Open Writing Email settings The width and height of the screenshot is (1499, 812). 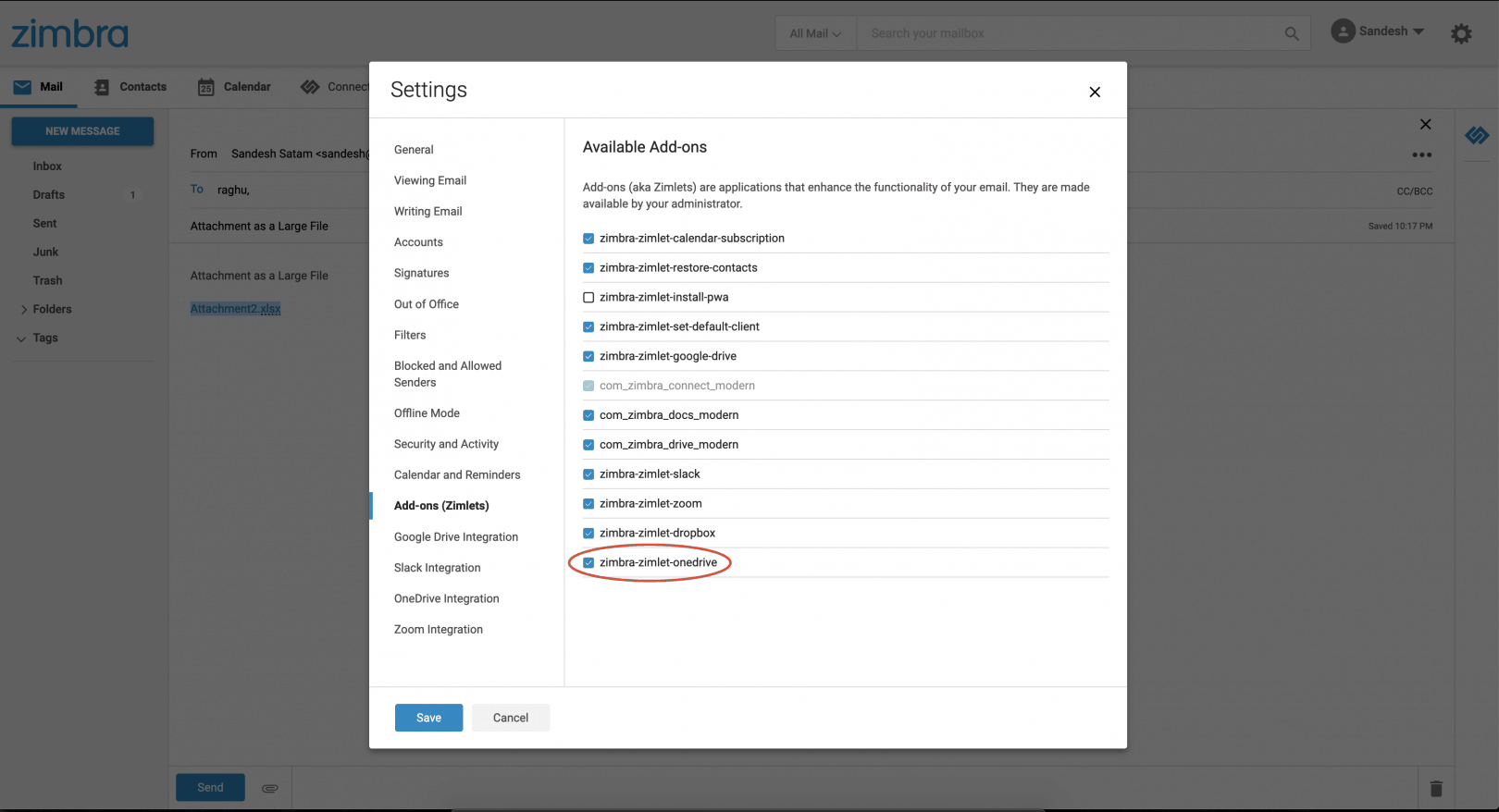pyautogui.click(x=427, y=211)
